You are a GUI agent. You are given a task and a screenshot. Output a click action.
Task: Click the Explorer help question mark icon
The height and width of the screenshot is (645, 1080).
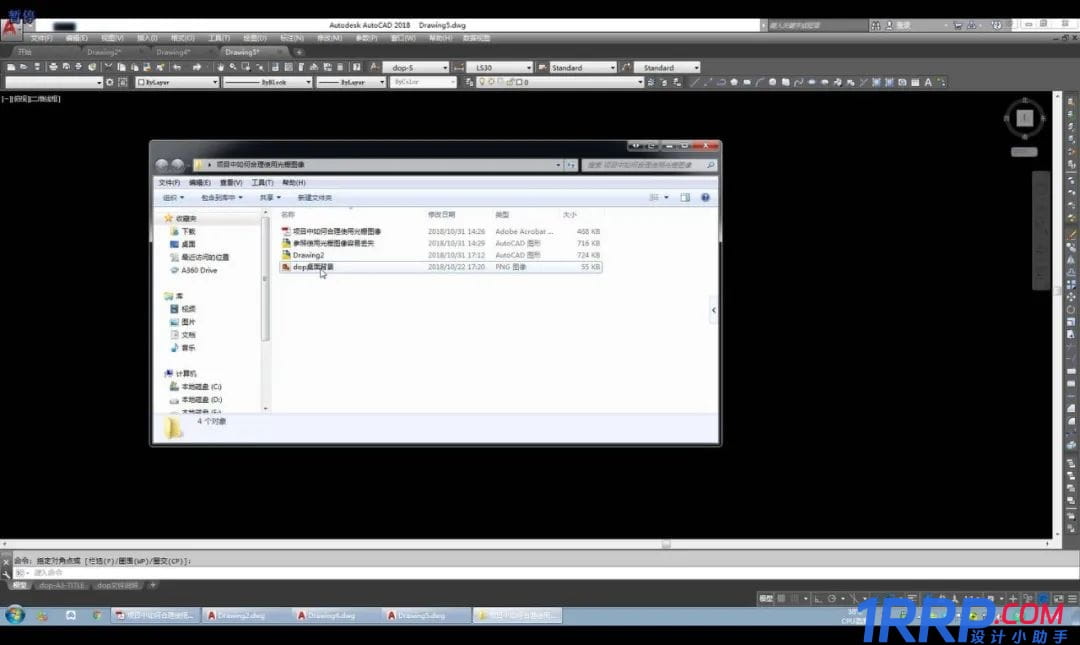(705, 198)
